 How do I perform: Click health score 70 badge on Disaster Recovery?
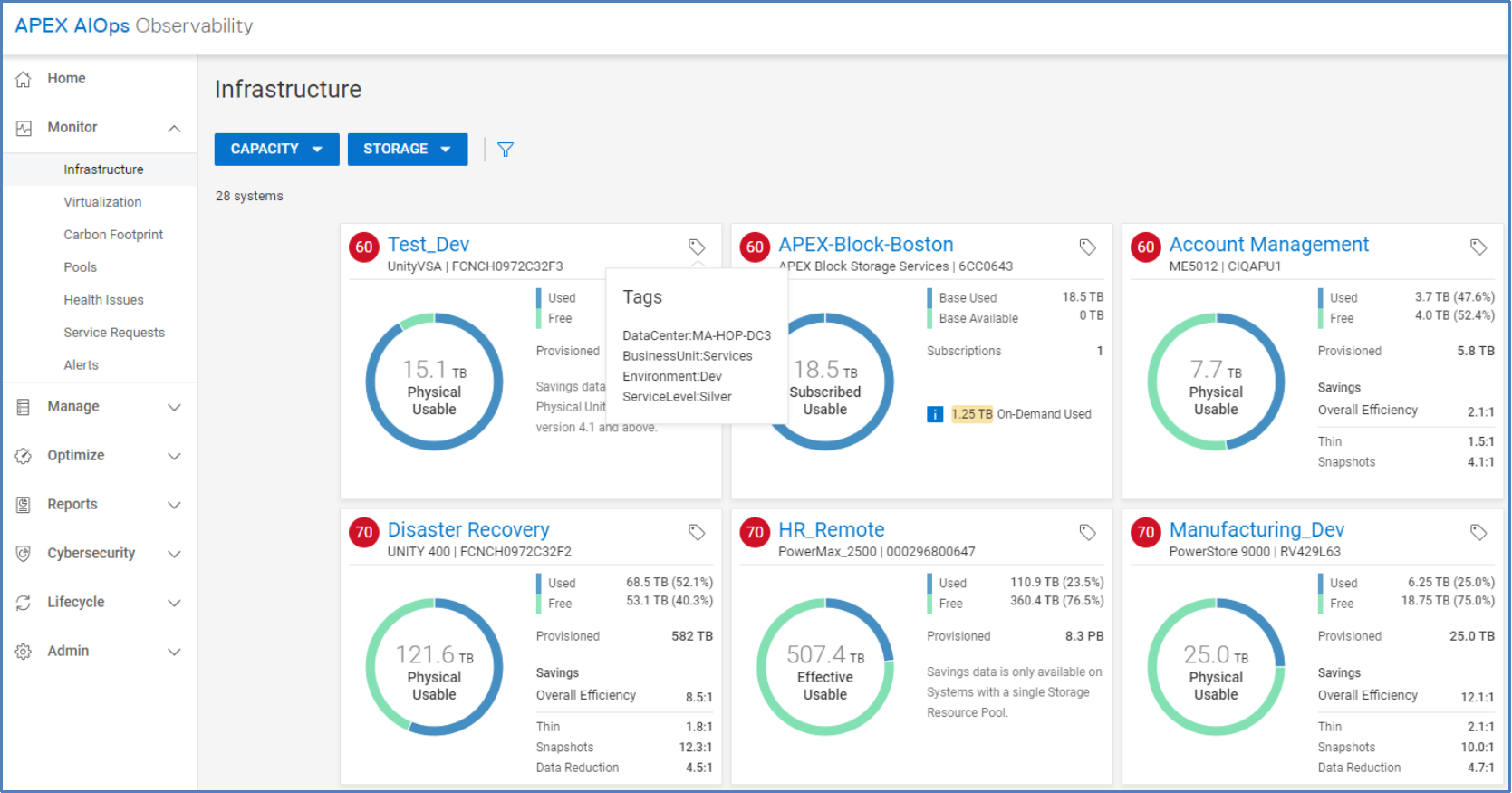[364, 532]
